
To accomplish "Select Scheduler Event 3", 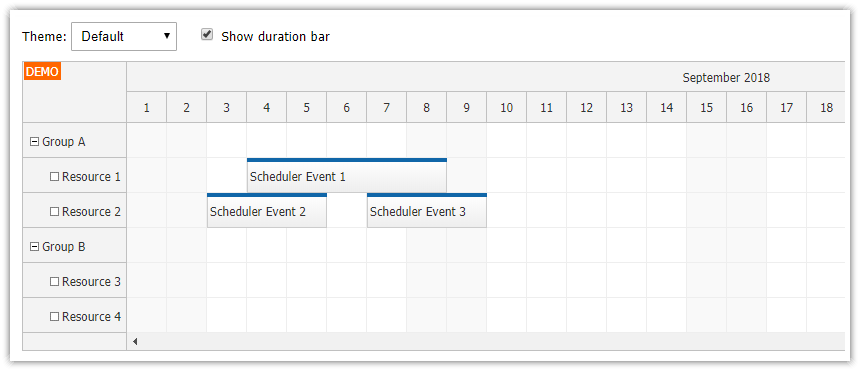I will pyautogui.click(x=427, y=211).
